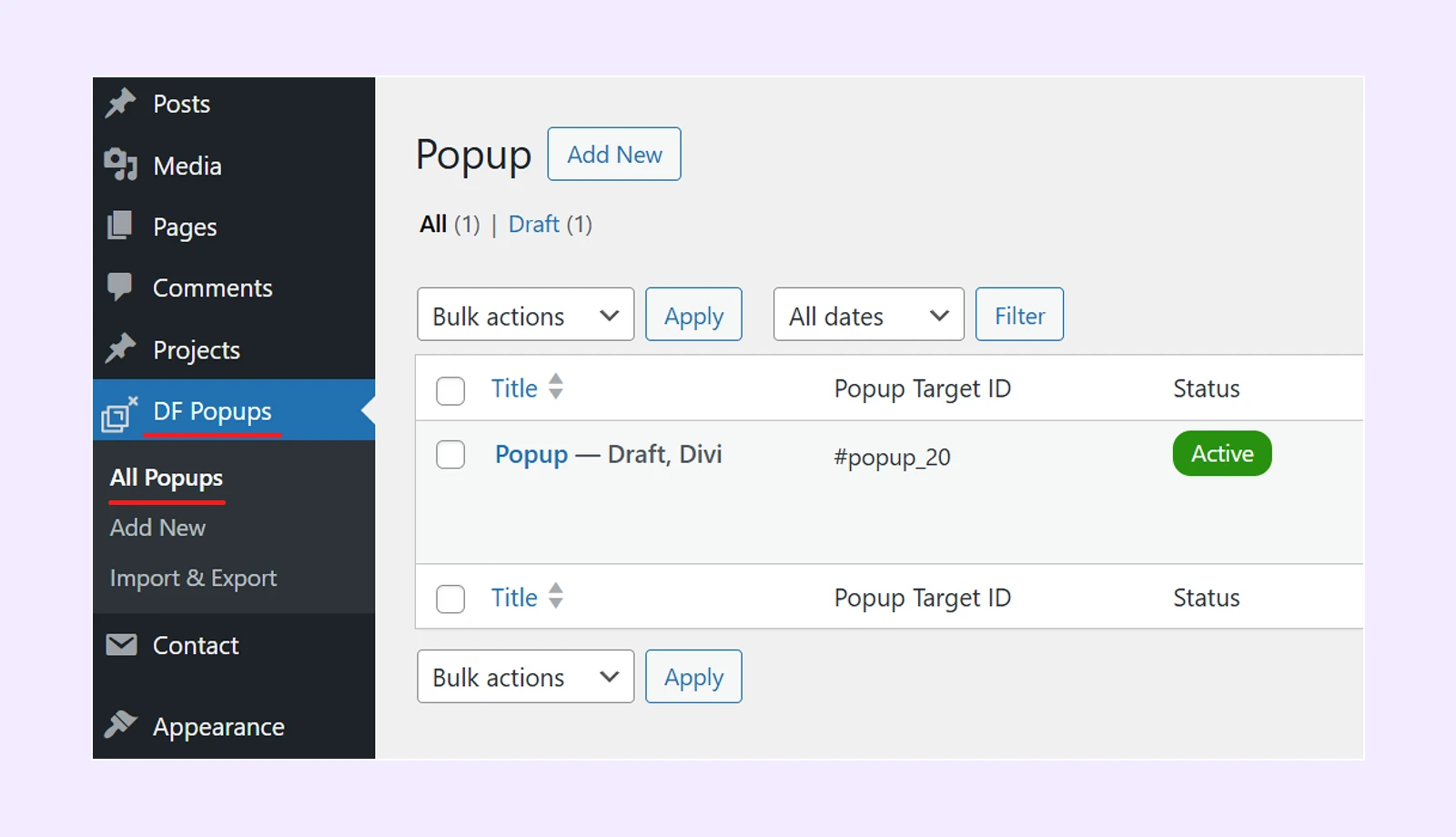
Task: Open the Import & Export submenu item
Action: coord(193,579)
